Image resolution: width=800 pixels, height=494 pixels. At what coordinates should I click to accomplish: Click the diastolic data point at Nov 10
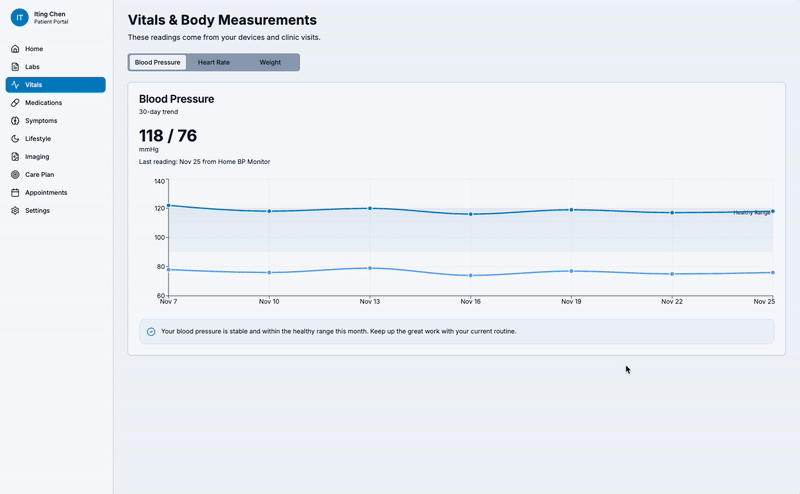(269, 273)
